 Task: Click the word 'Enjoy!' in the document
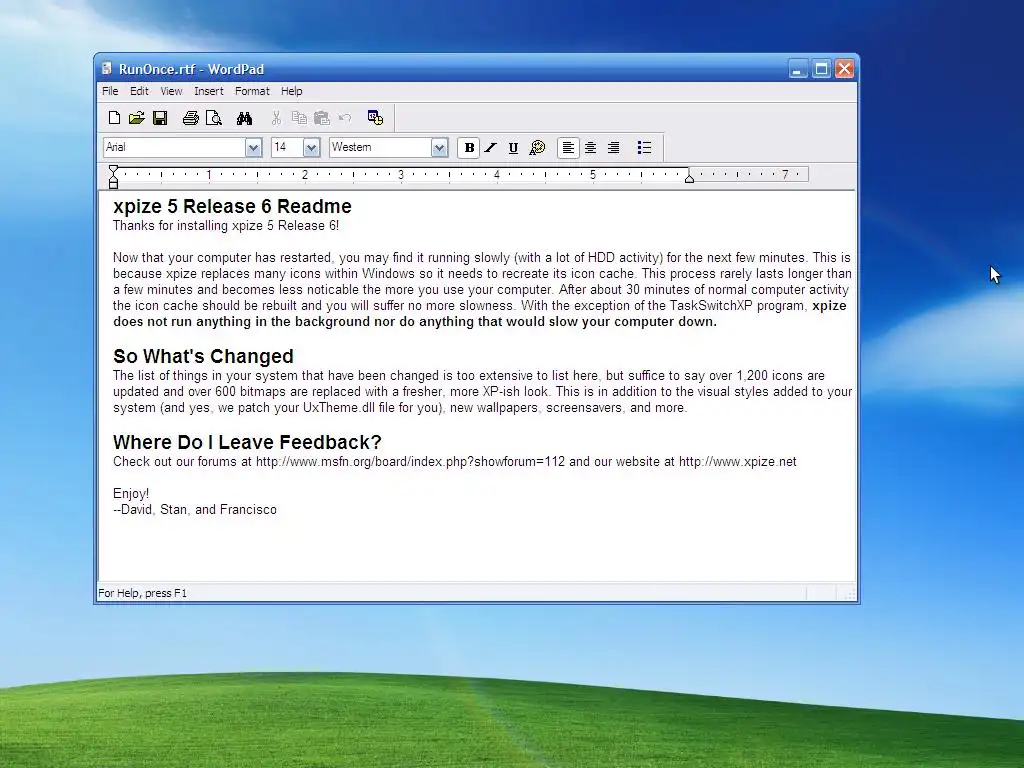point(131,494)
